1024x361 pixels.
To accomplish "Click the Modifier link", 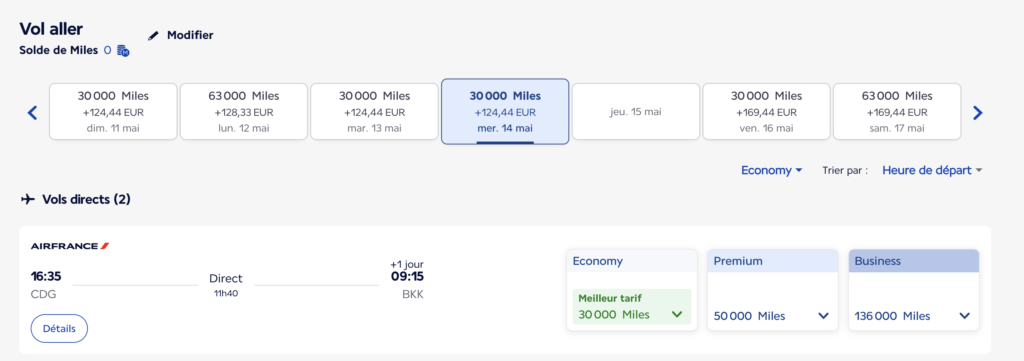I will [190, 35].
